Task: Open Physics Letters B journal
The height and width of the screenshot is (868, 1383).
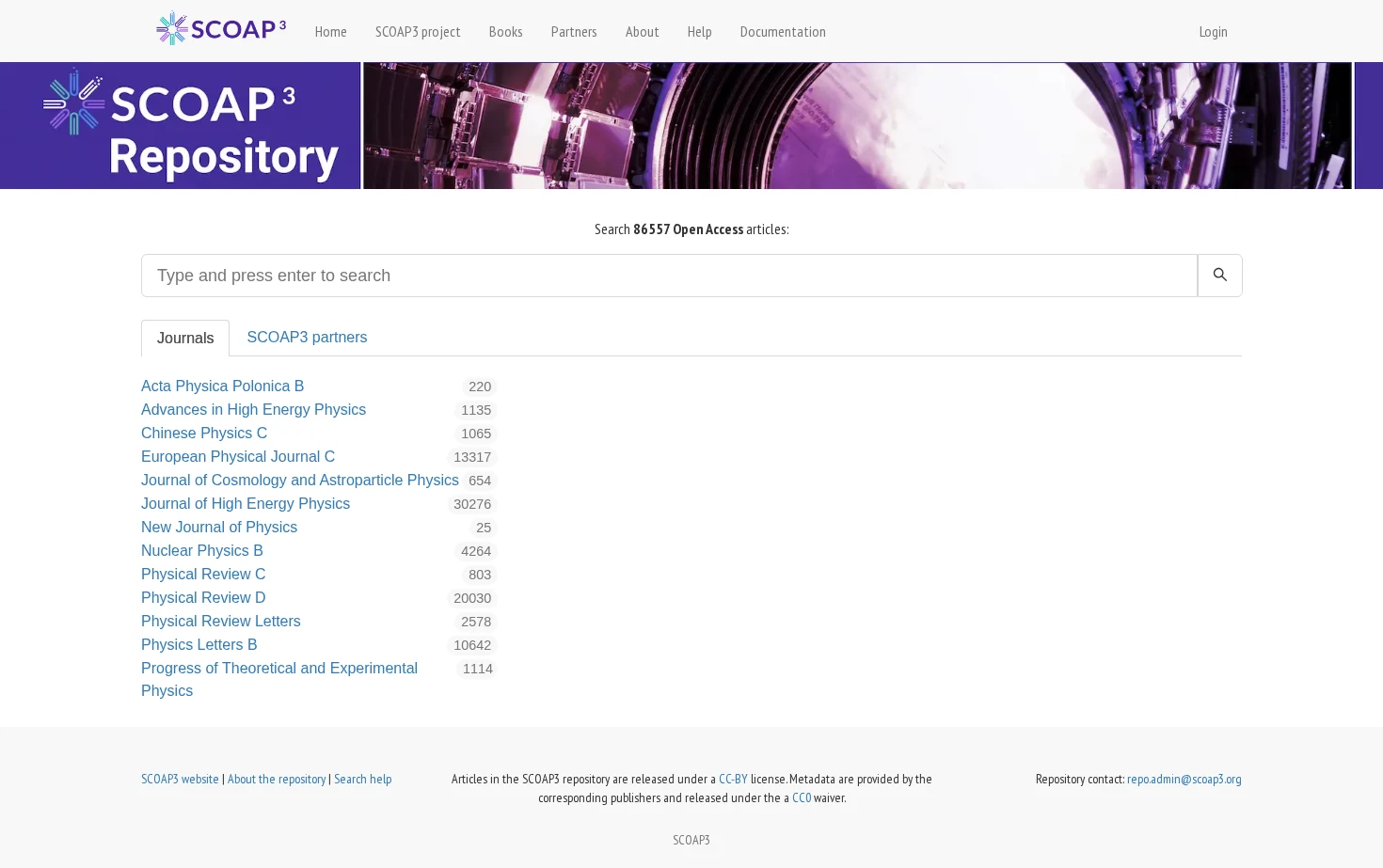Action: [199, 644]
